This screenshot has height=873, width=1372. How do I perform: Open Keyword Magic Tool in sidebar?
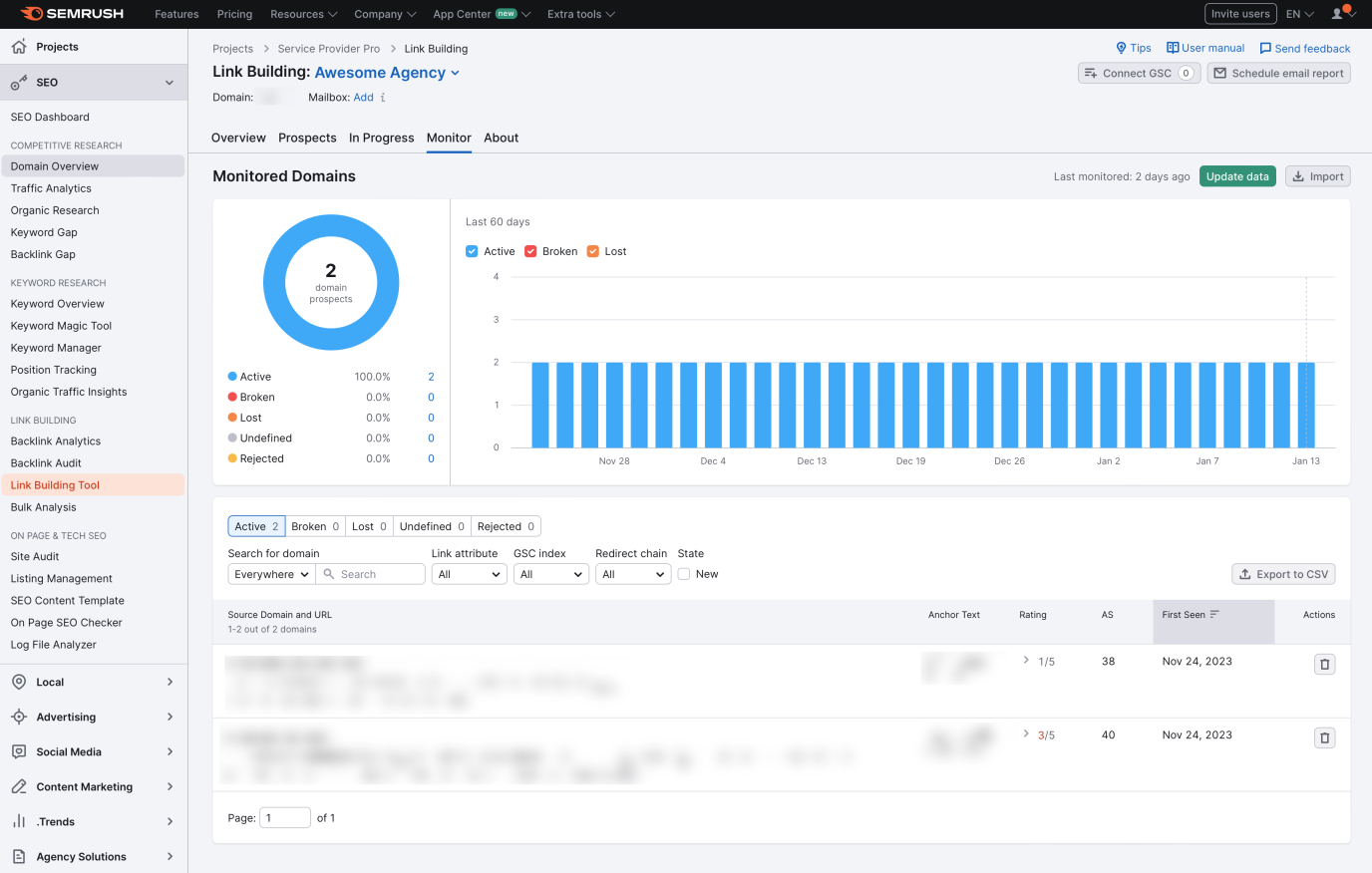coord(61,326)
